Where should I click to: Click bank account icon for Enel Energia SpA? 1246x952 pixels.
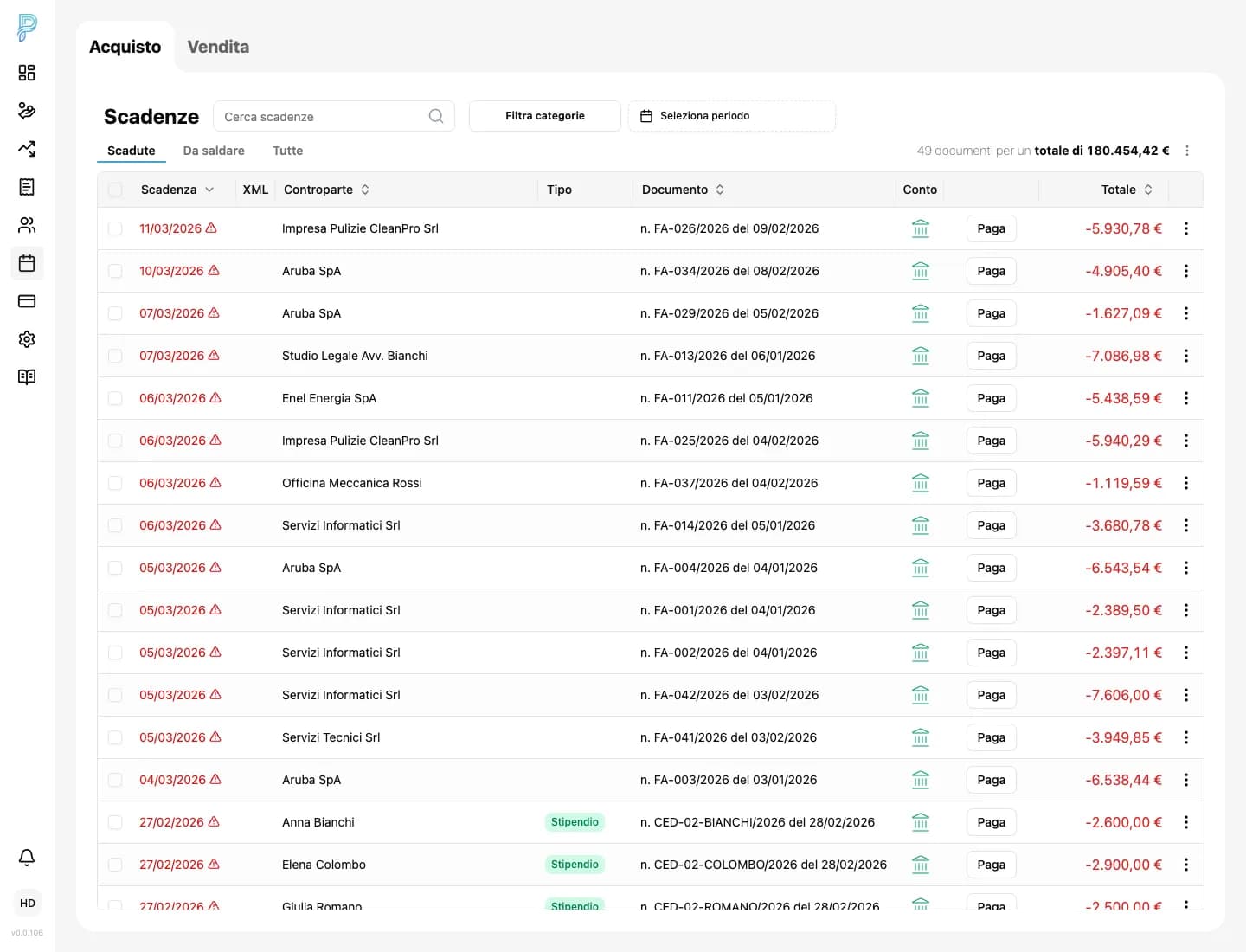[x=920, y=398]
